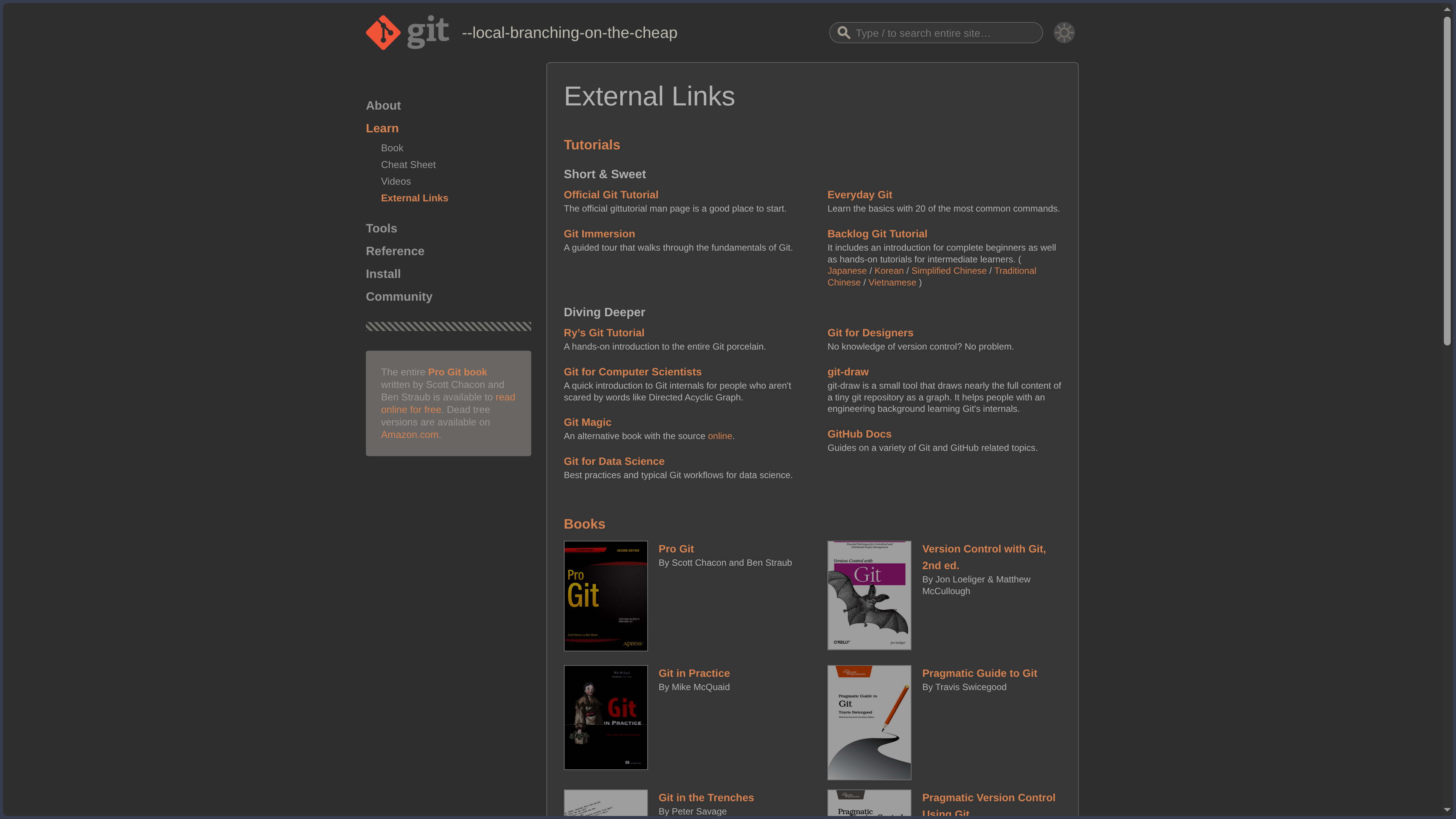This screenshot has width=1456, height=819.
Task: Open the Korean translation link
Action: click(x=888, y=271)
